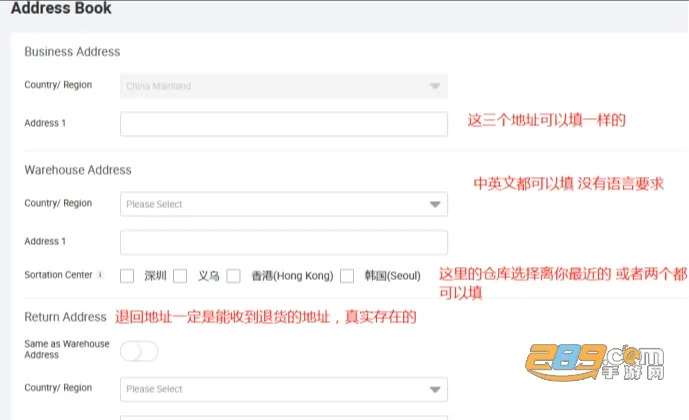Open Warehouse Address Country/Region dropdown
689x420 pixels.
point(284,204)
